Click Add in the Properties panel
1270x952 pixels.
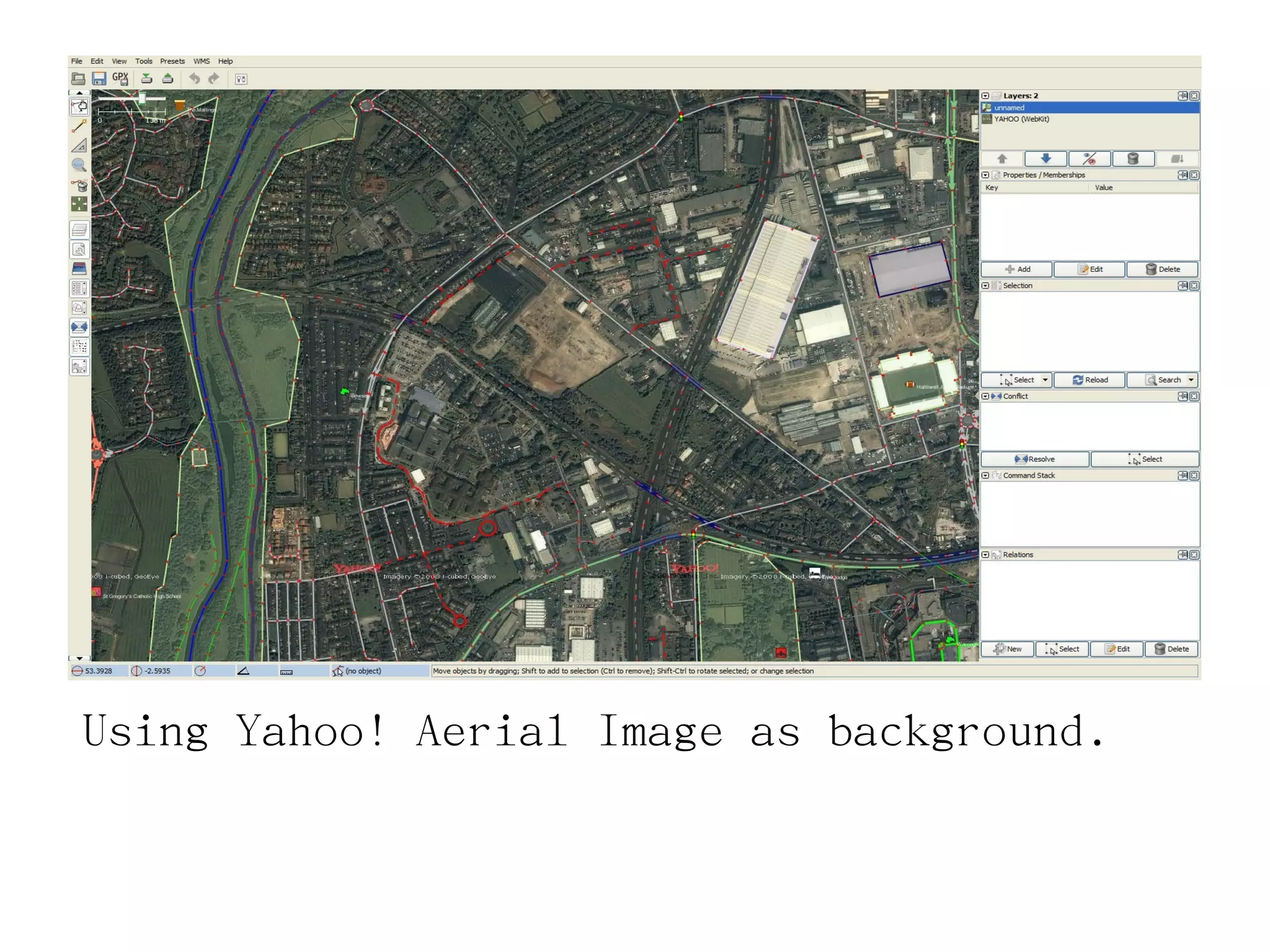coord(1016,269)
